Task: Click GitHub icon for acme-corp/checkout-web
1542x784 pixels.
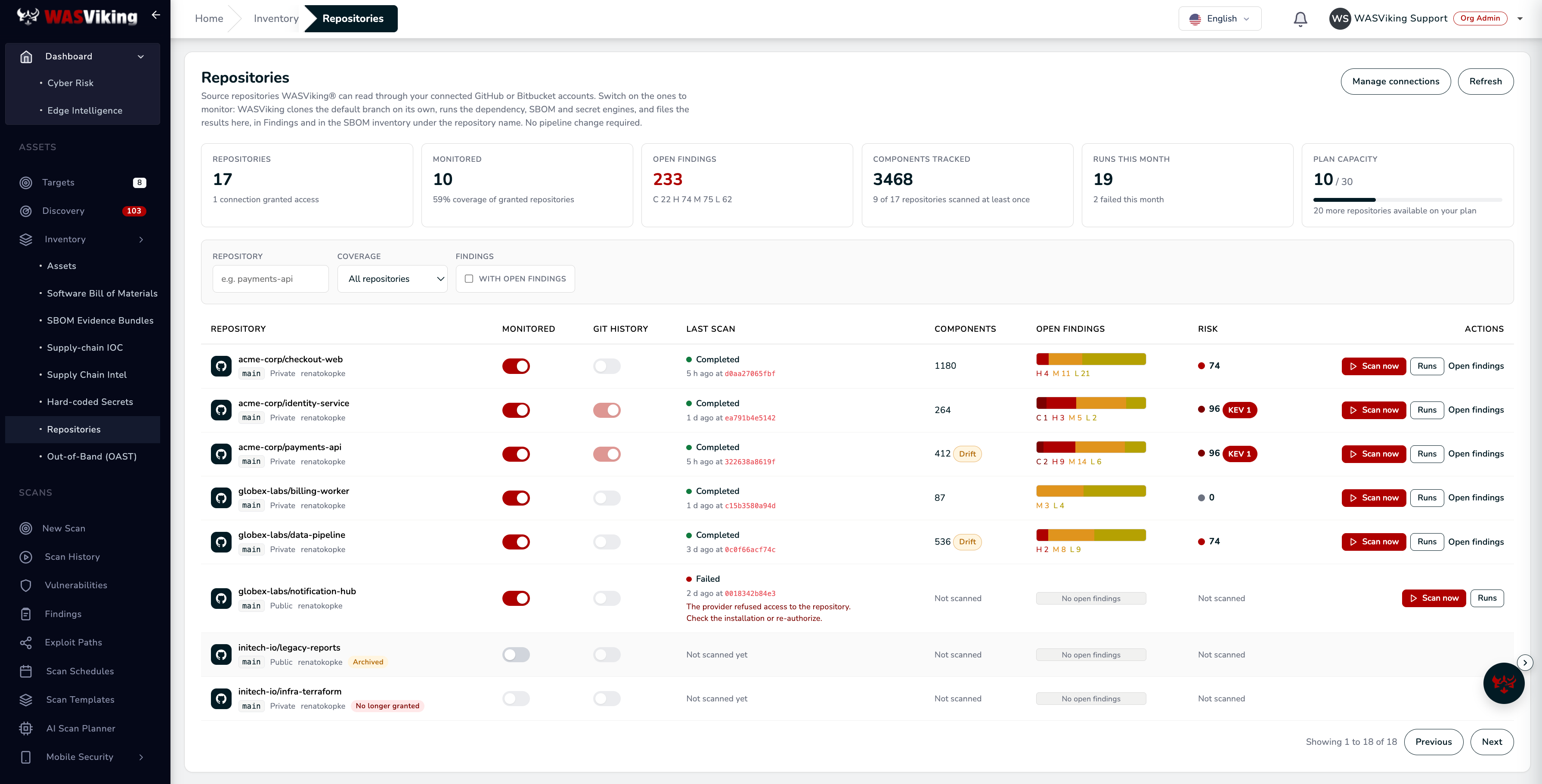Action: 221,366
